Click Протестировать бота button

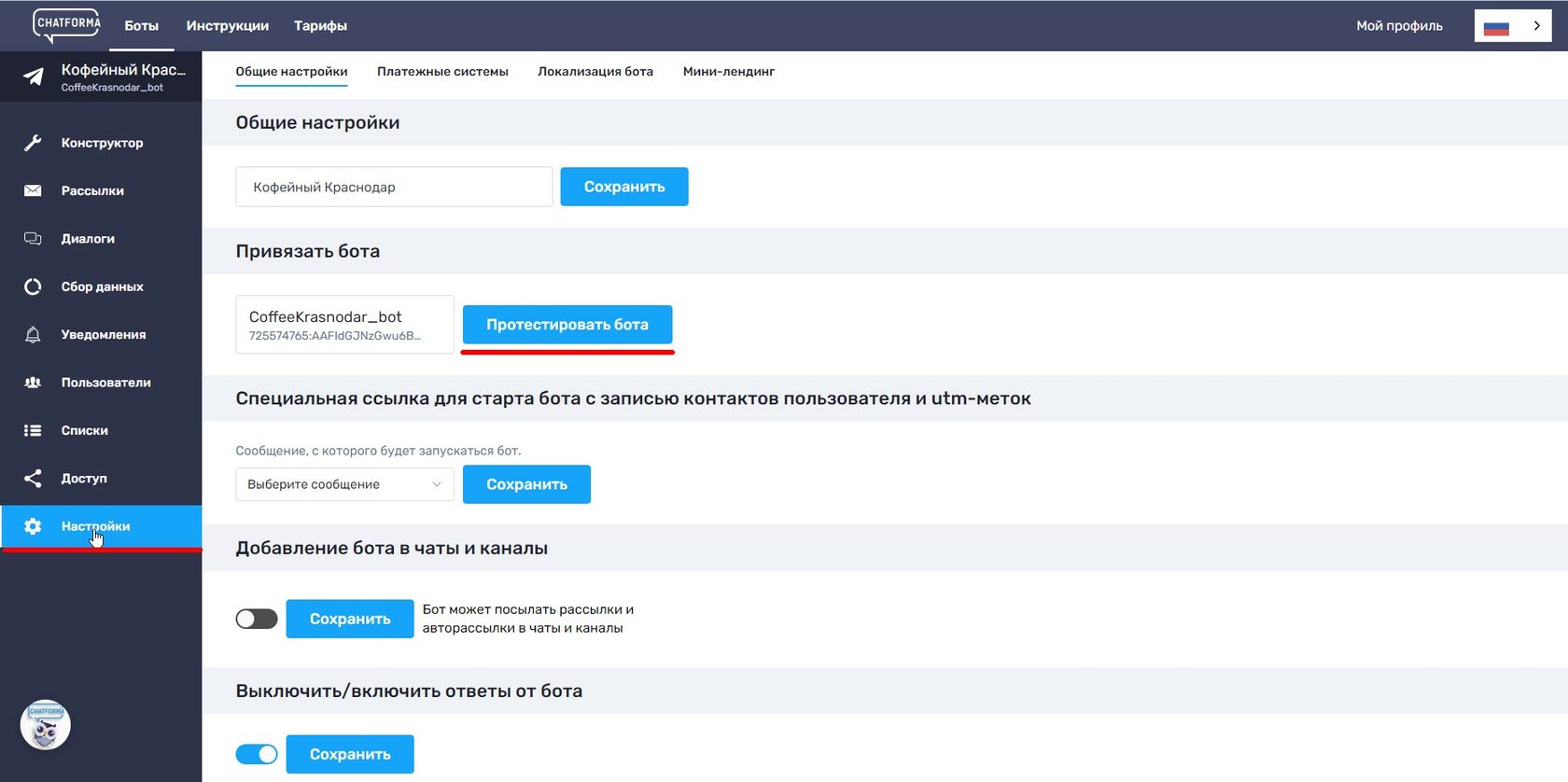tap(567, 325)
